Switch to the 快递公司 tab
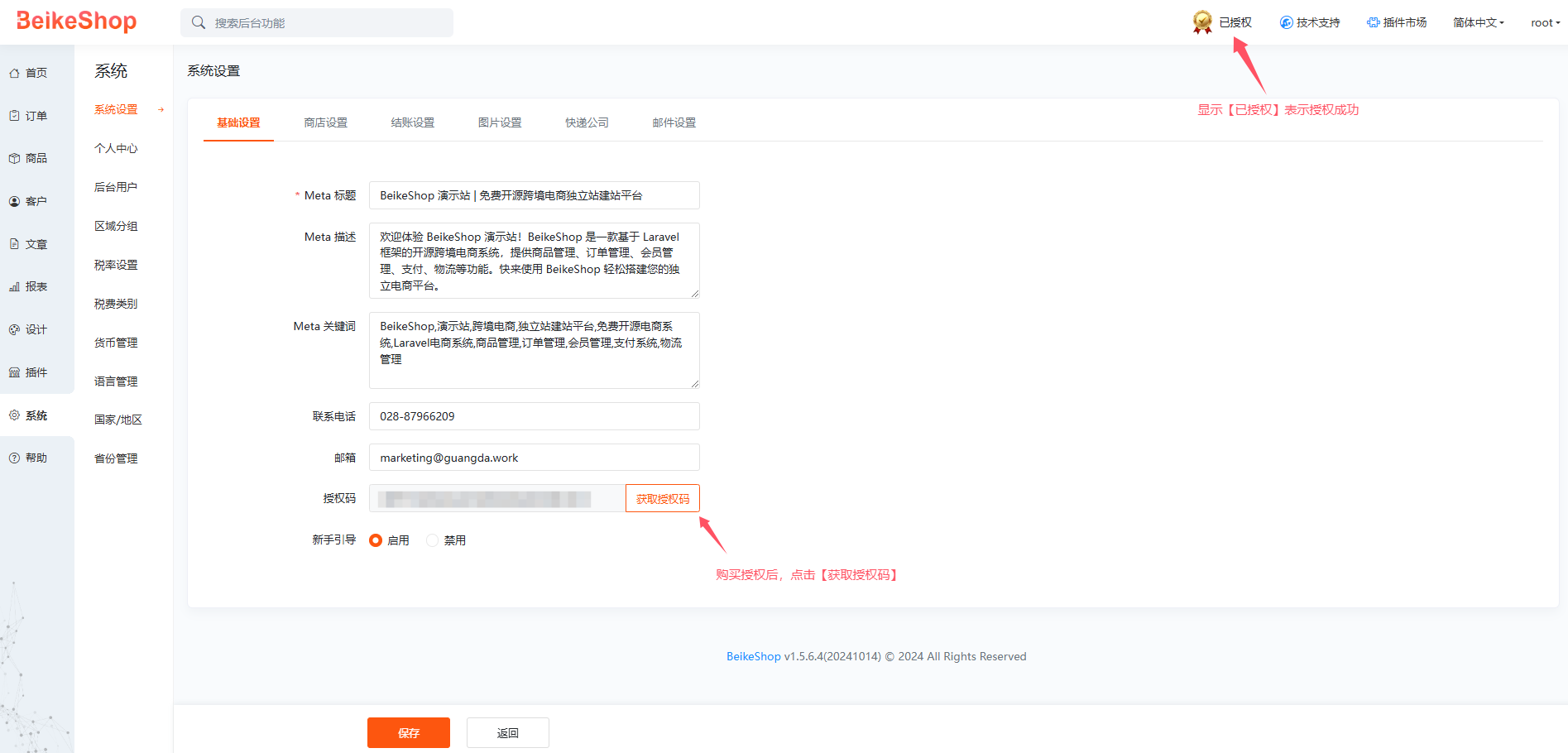Image resolution: width=1568 pixels, height=753 pixels. pyautogui.click(x=587, y=122)
